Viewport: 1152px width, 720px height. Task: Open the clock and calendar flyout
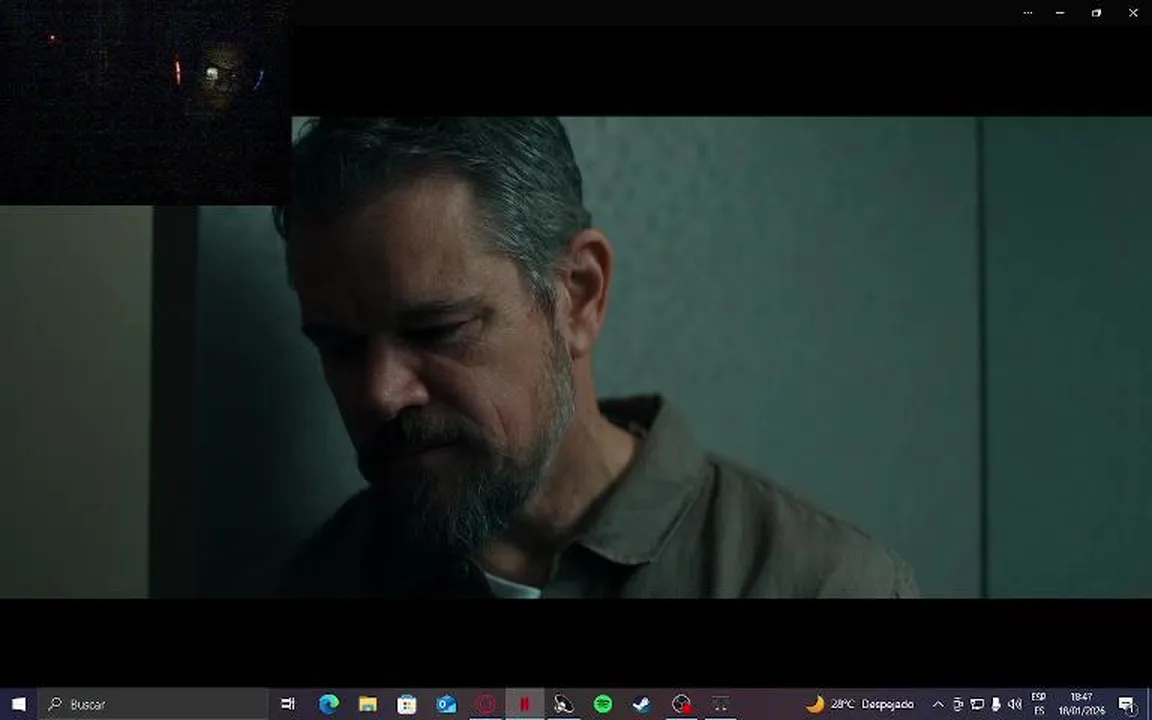coord(1081,704)
